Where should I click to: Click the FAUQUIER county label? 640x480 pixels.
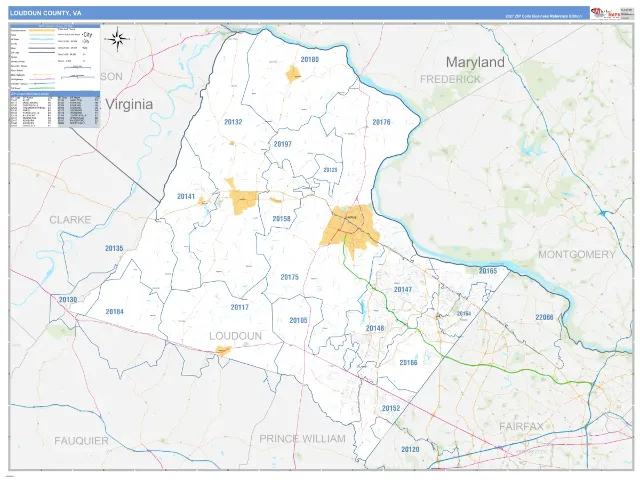coord(82,441)
